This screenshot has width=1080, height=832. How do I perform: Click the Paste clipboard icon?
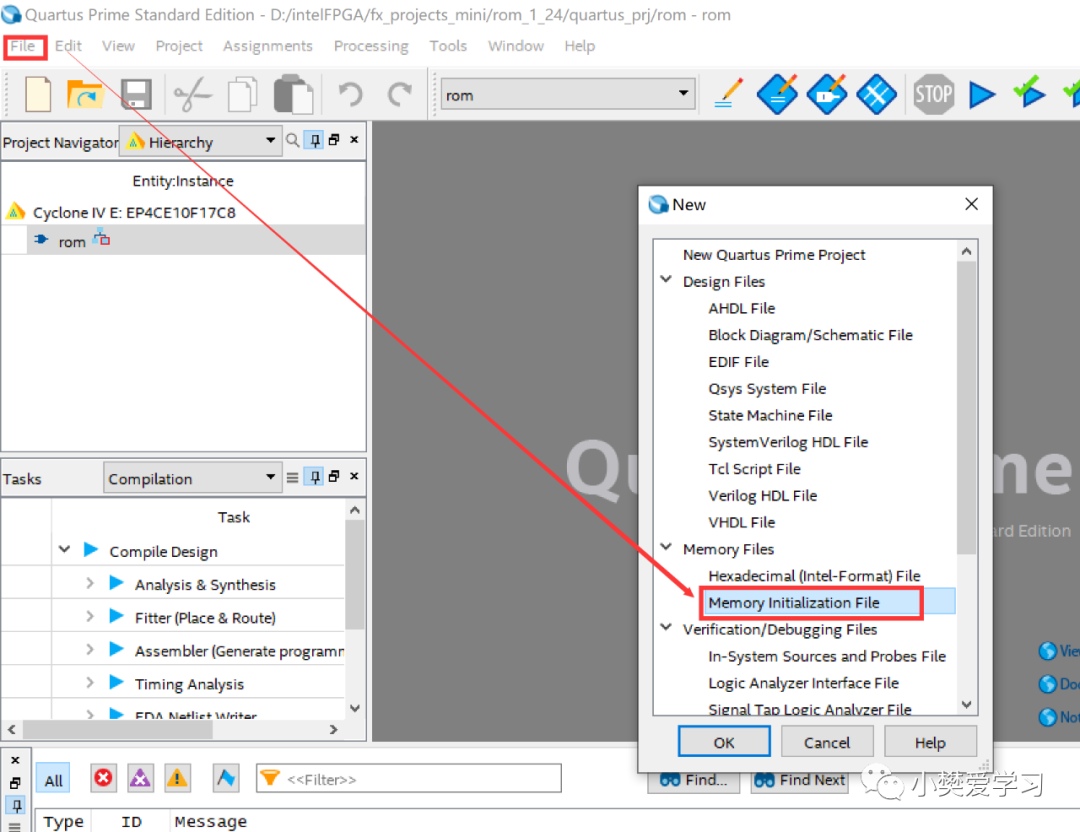click(293, 94)
